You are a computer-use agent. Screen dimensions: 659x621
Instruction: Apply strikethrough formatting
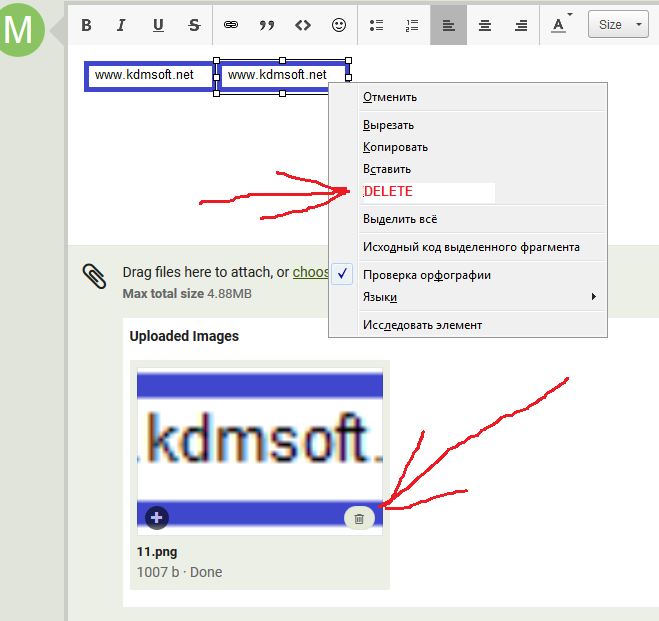194,25
